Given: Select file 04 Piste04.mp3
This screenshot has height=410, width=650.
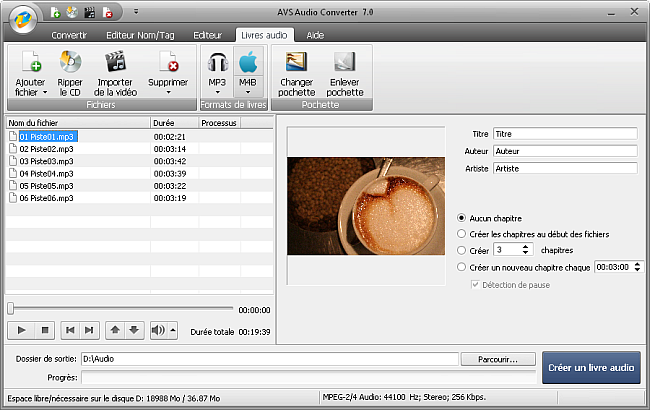Looking at the screenshot, I should click(x=46, y=174).
